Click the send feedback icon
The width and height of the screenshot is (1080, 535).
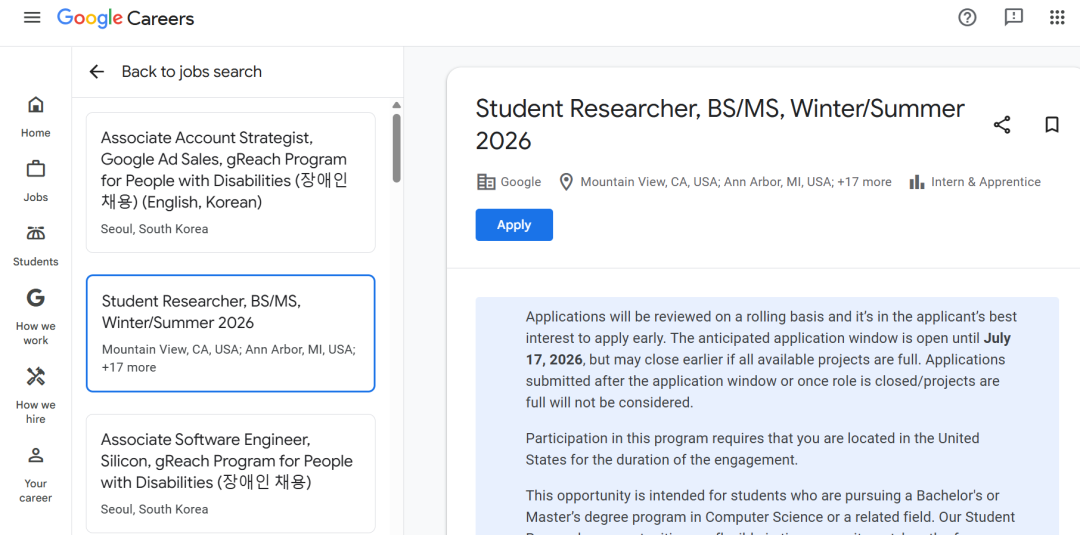click(1013, 17)
